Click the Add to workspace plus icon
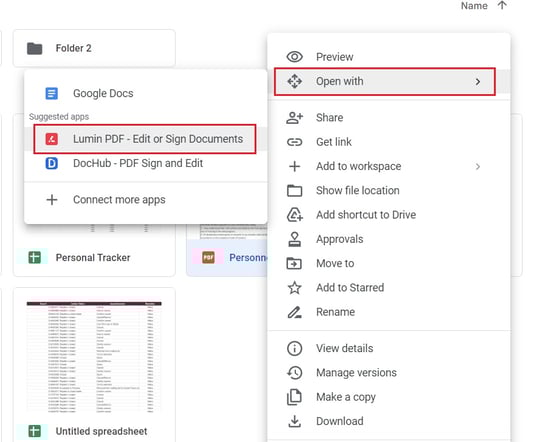Image resolution: width=545 pixels, height=442 pixels. 294,166
